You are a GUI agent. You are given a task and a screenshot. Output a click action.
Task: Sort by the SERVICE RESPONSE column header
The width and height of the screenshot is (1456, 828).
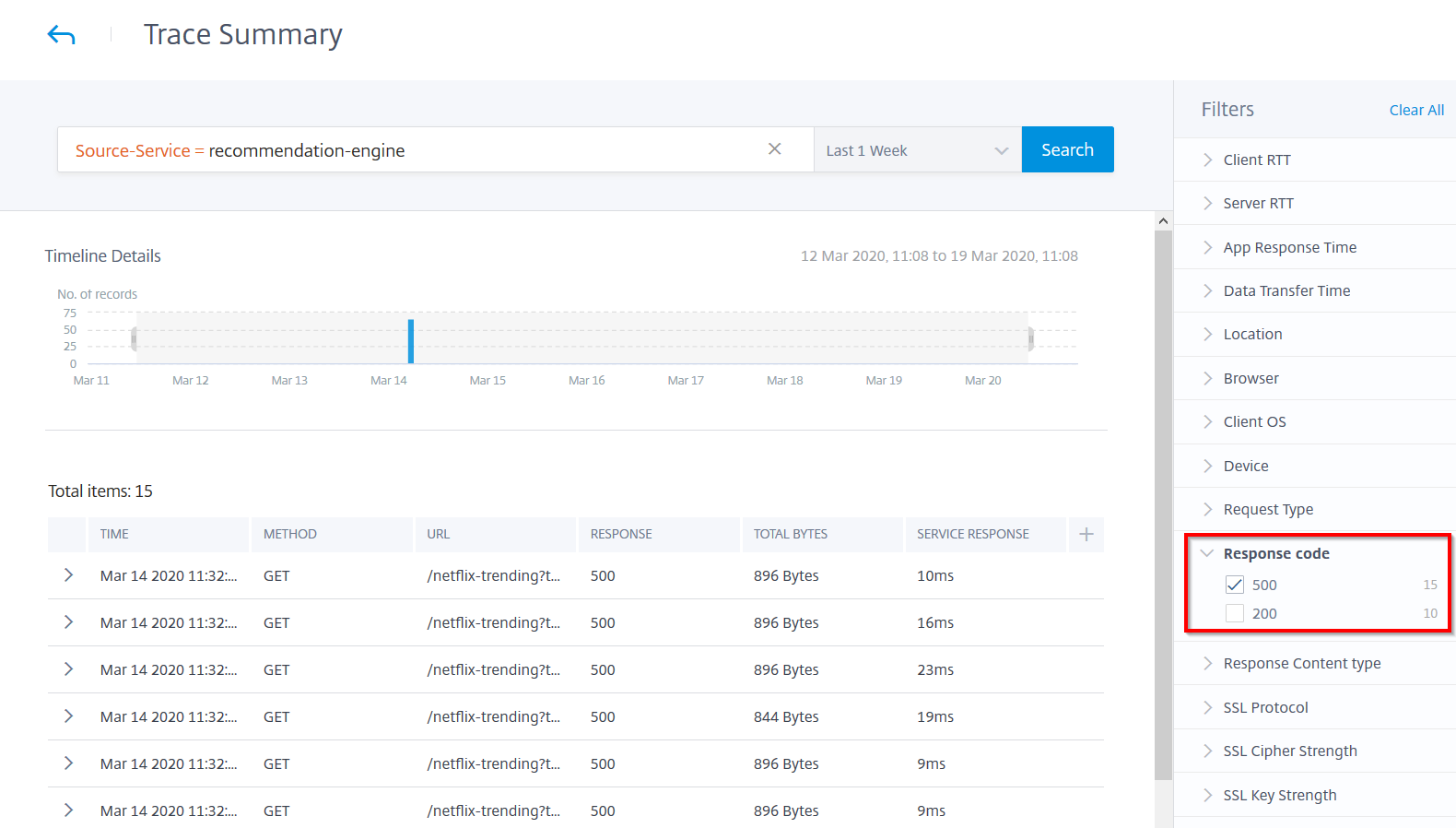point(973,534)
